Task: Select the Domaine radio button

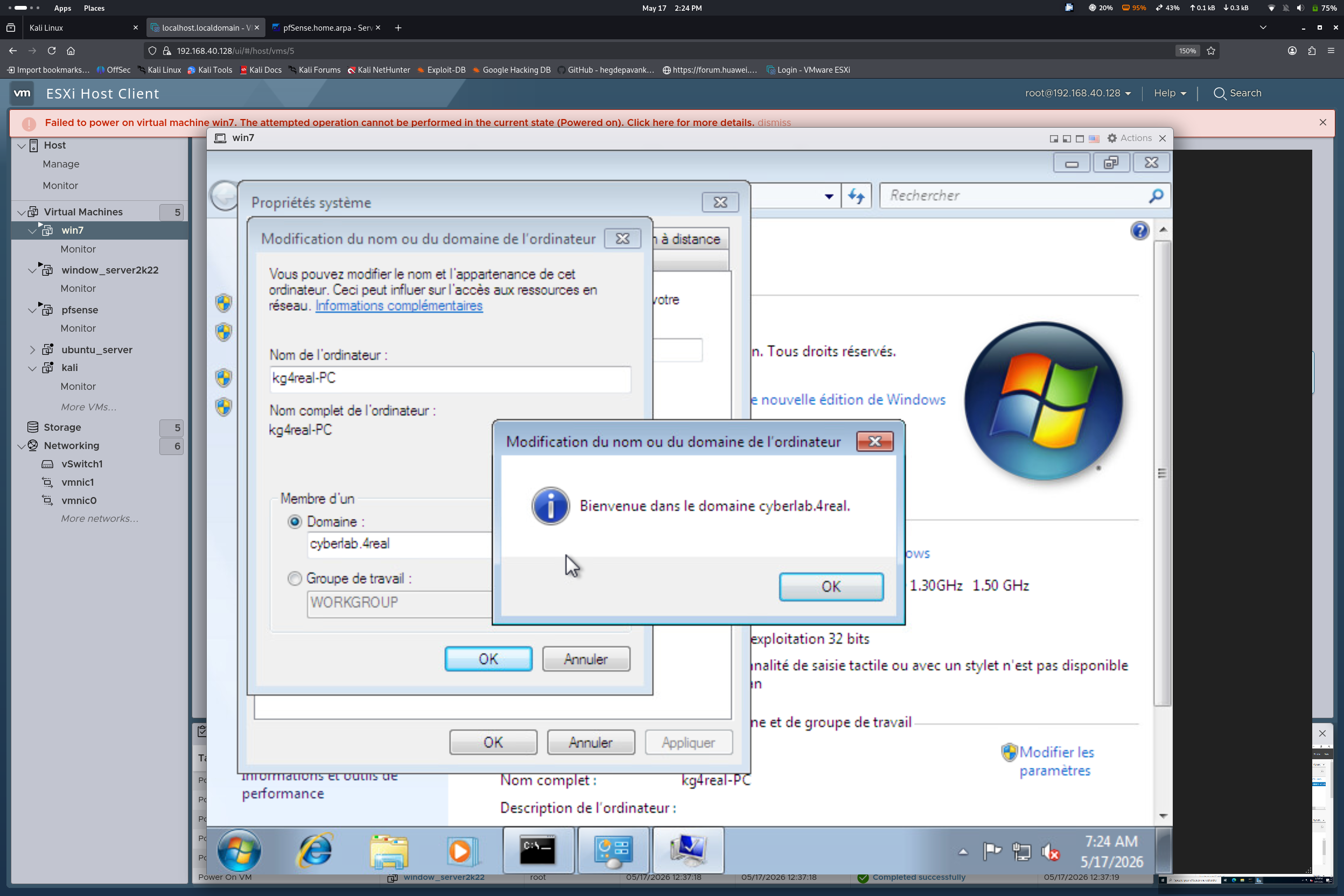Action: [x=295, y=521]
